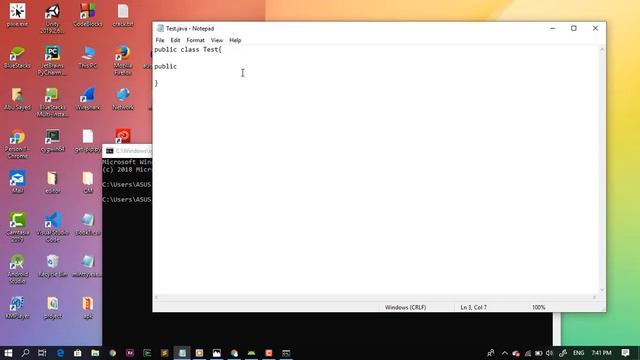This screenshot has height=360, width=640.
Task: Open the File menu in Notepad
Action: point(160,40)
